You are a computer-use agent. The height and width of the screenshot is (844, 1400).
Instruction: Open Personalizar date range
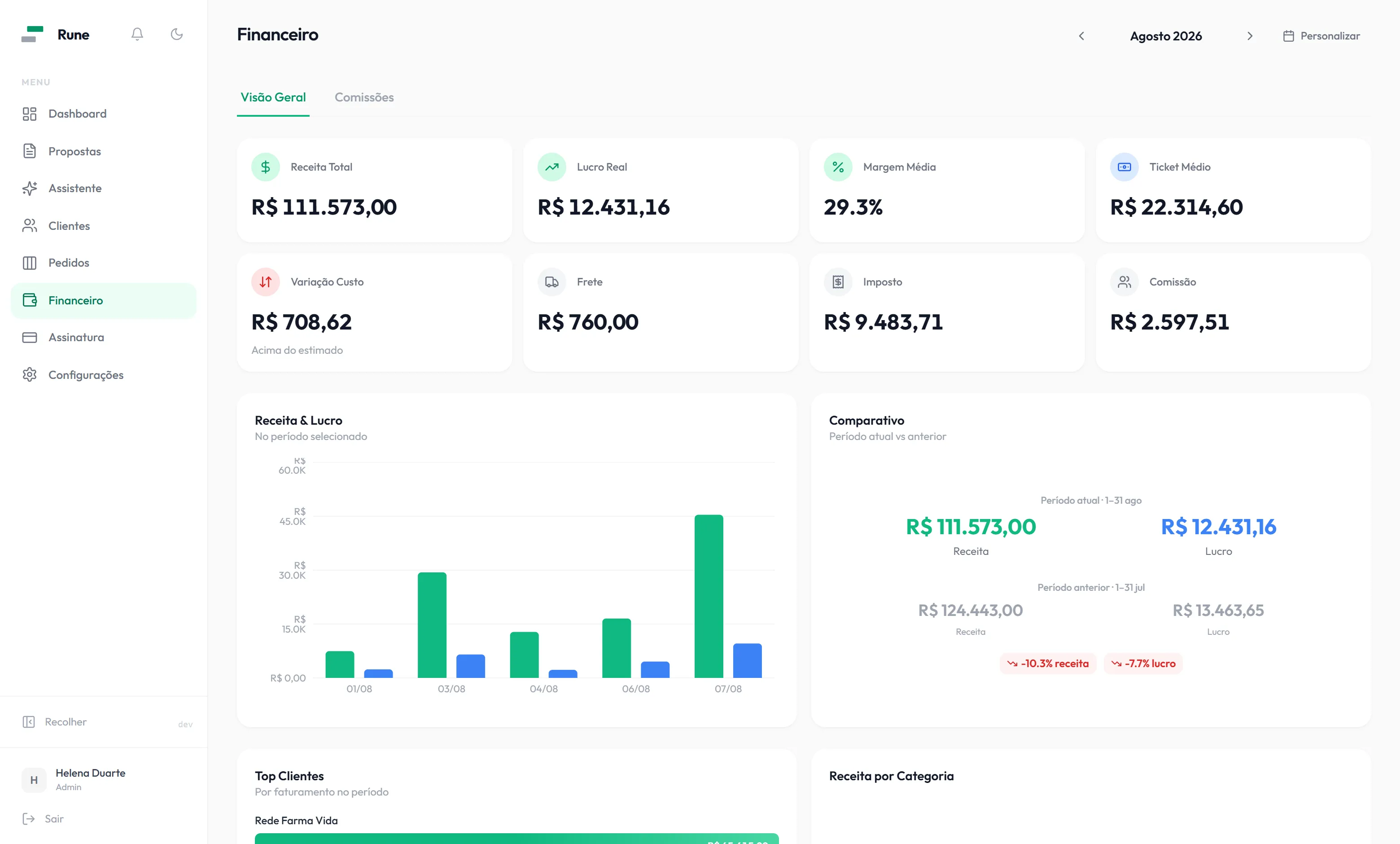tap(1321, 36)
